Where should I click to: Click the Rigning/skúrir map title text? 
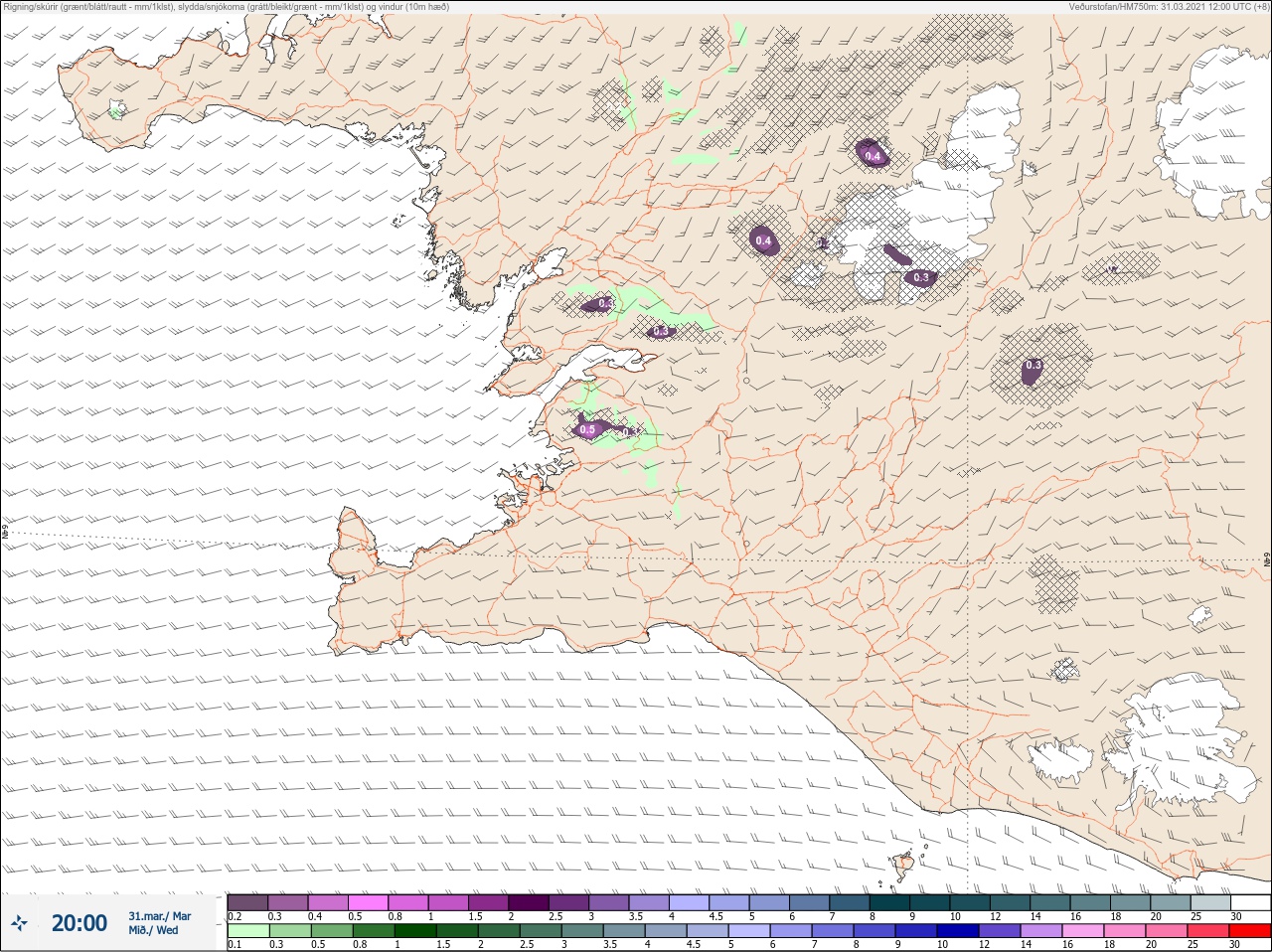[x=226, y=7]
